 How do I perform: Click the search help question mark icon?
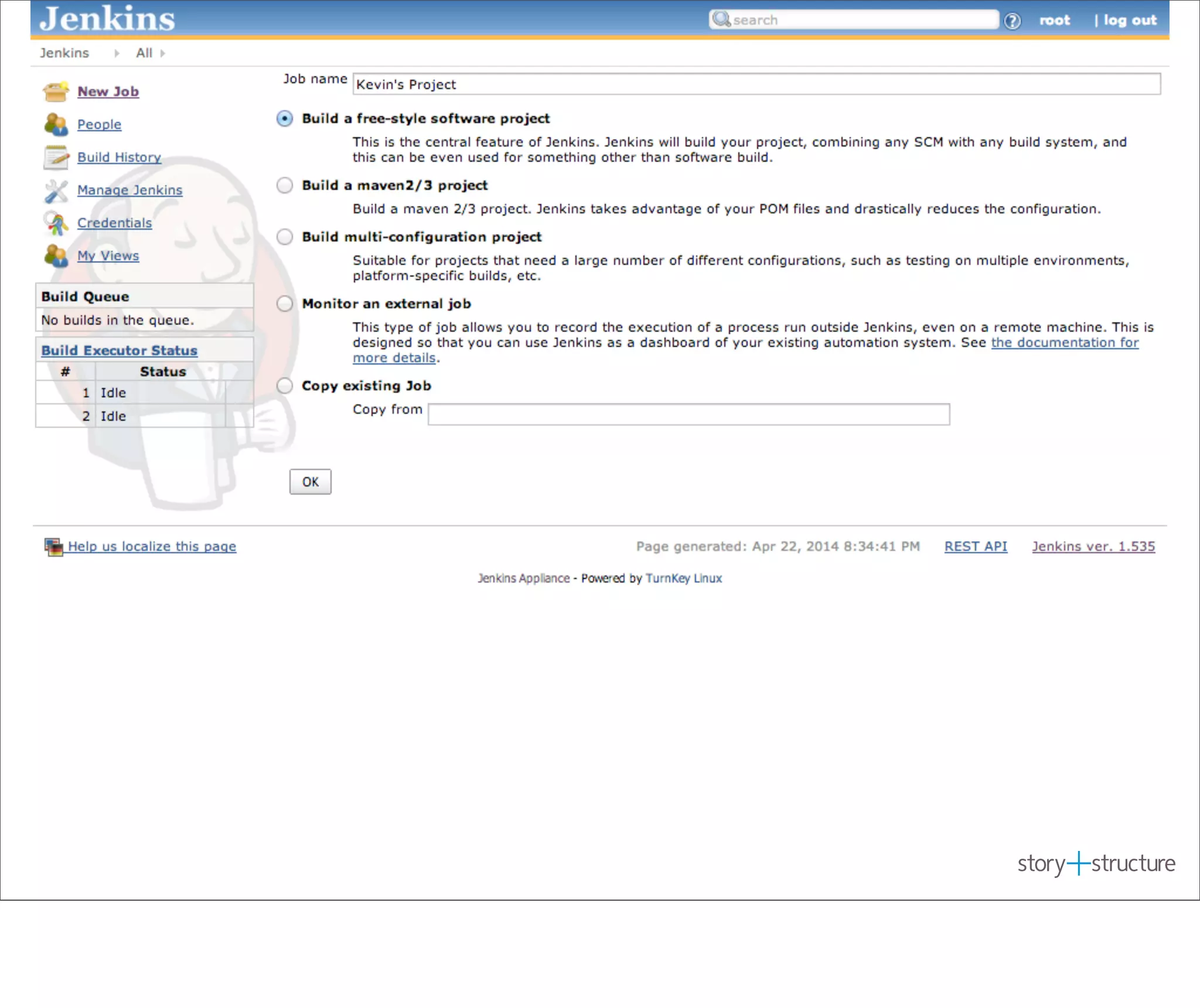point(1012,21)
